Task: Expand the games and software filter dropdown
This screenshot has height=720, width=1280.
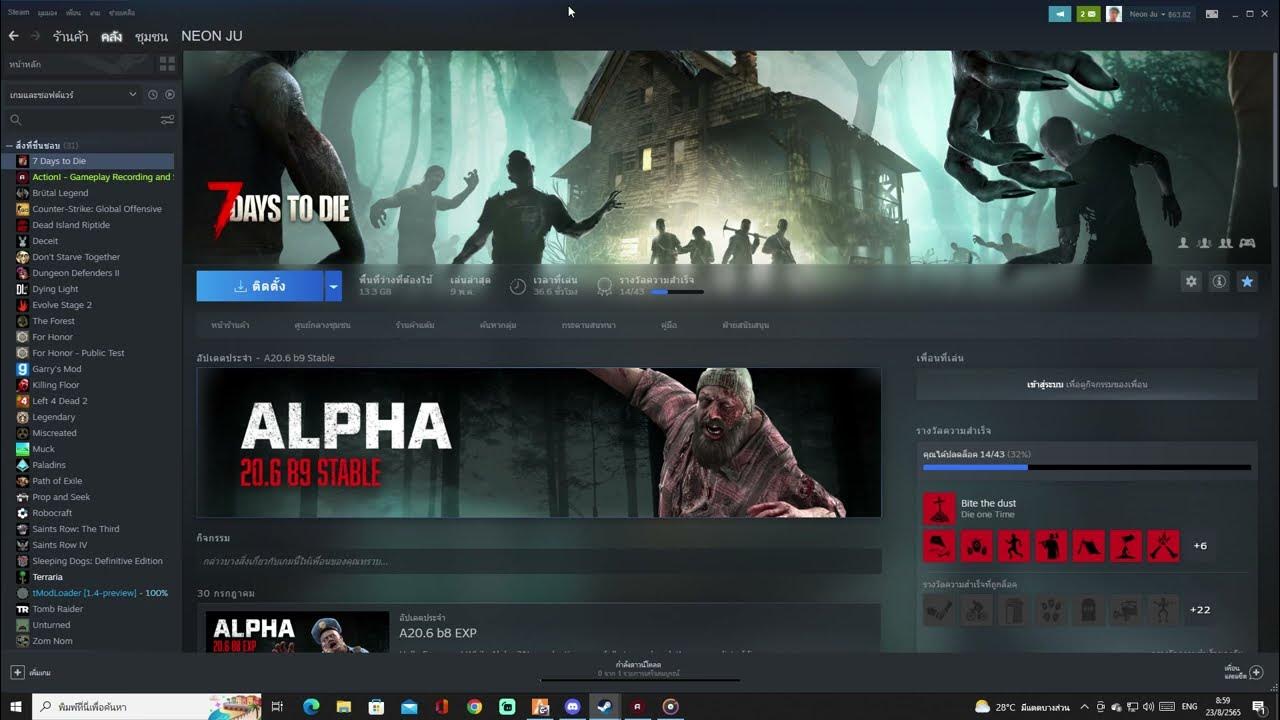Action: coord(132,94)
